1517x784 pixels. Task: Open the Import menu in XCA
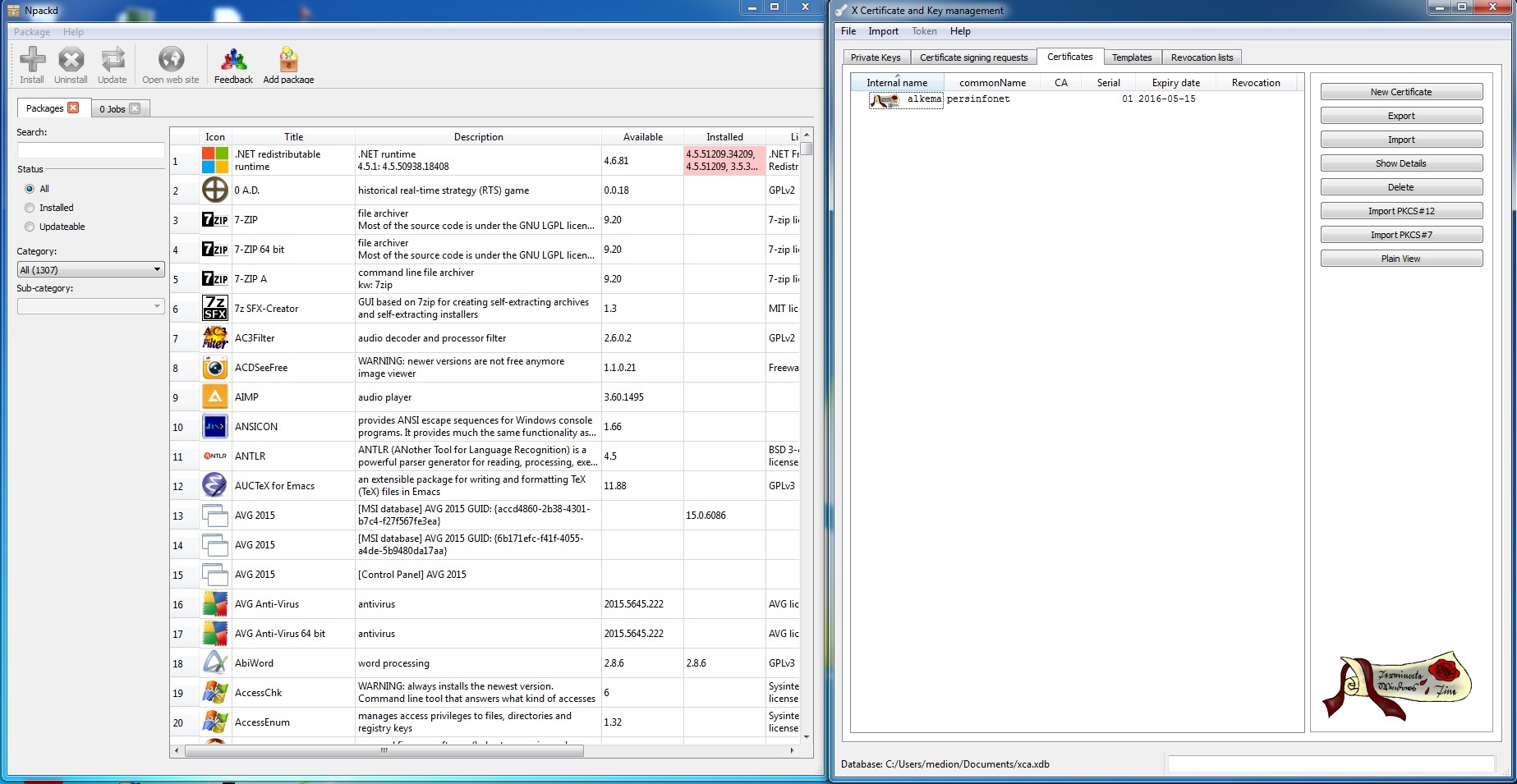point(883,31)
